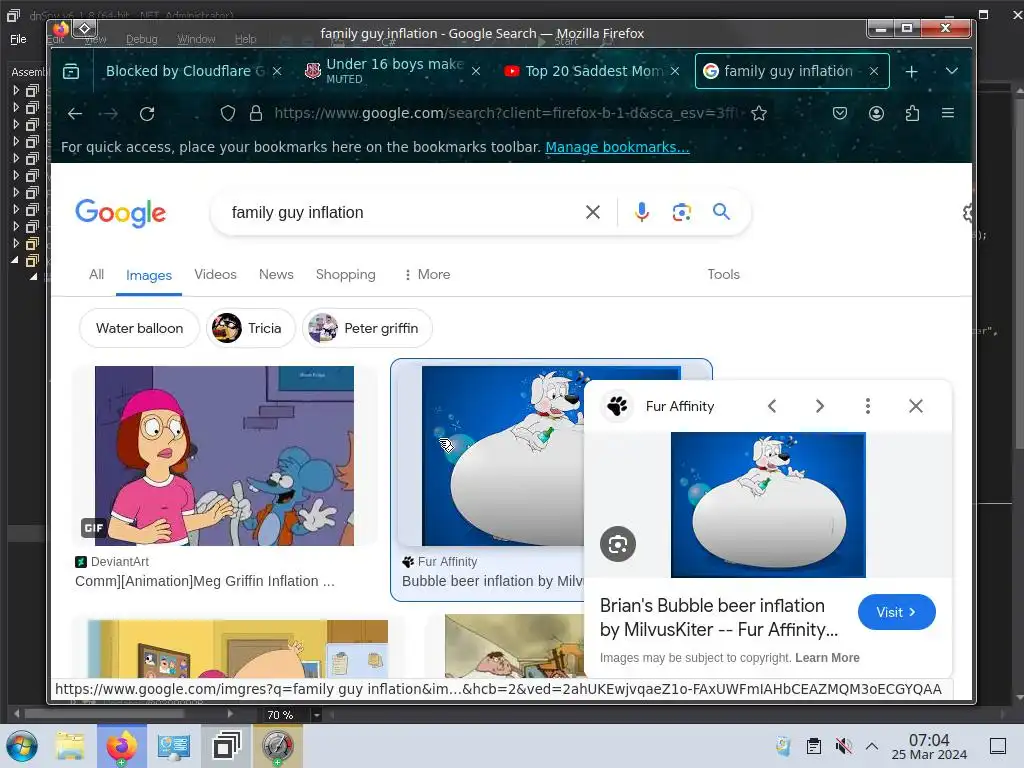Click the Manage bookmarks link
The image size is (1024, 768).
coord(617,147)
